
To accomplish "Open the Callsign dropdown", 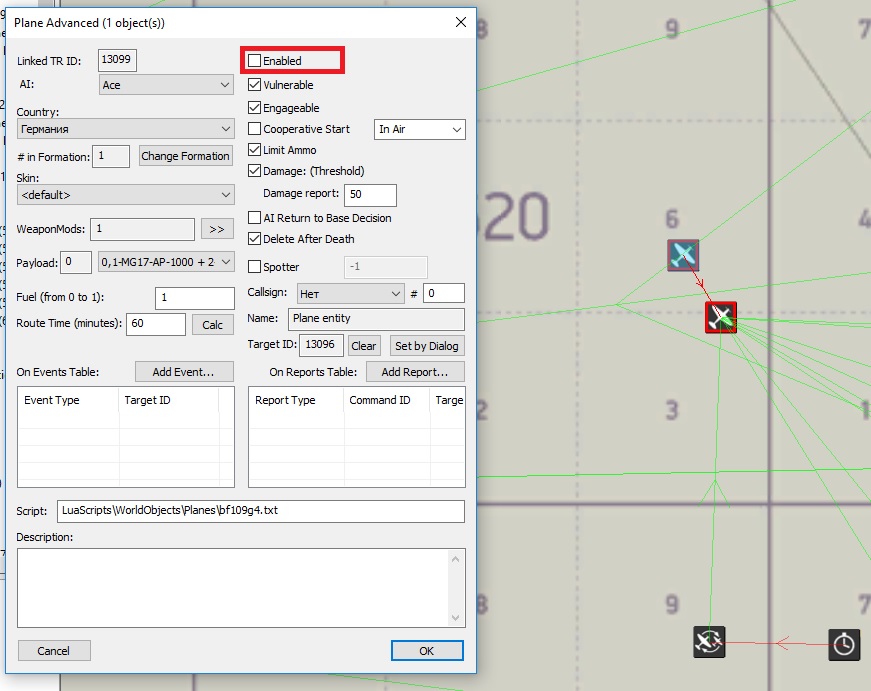I will [350, 293].
